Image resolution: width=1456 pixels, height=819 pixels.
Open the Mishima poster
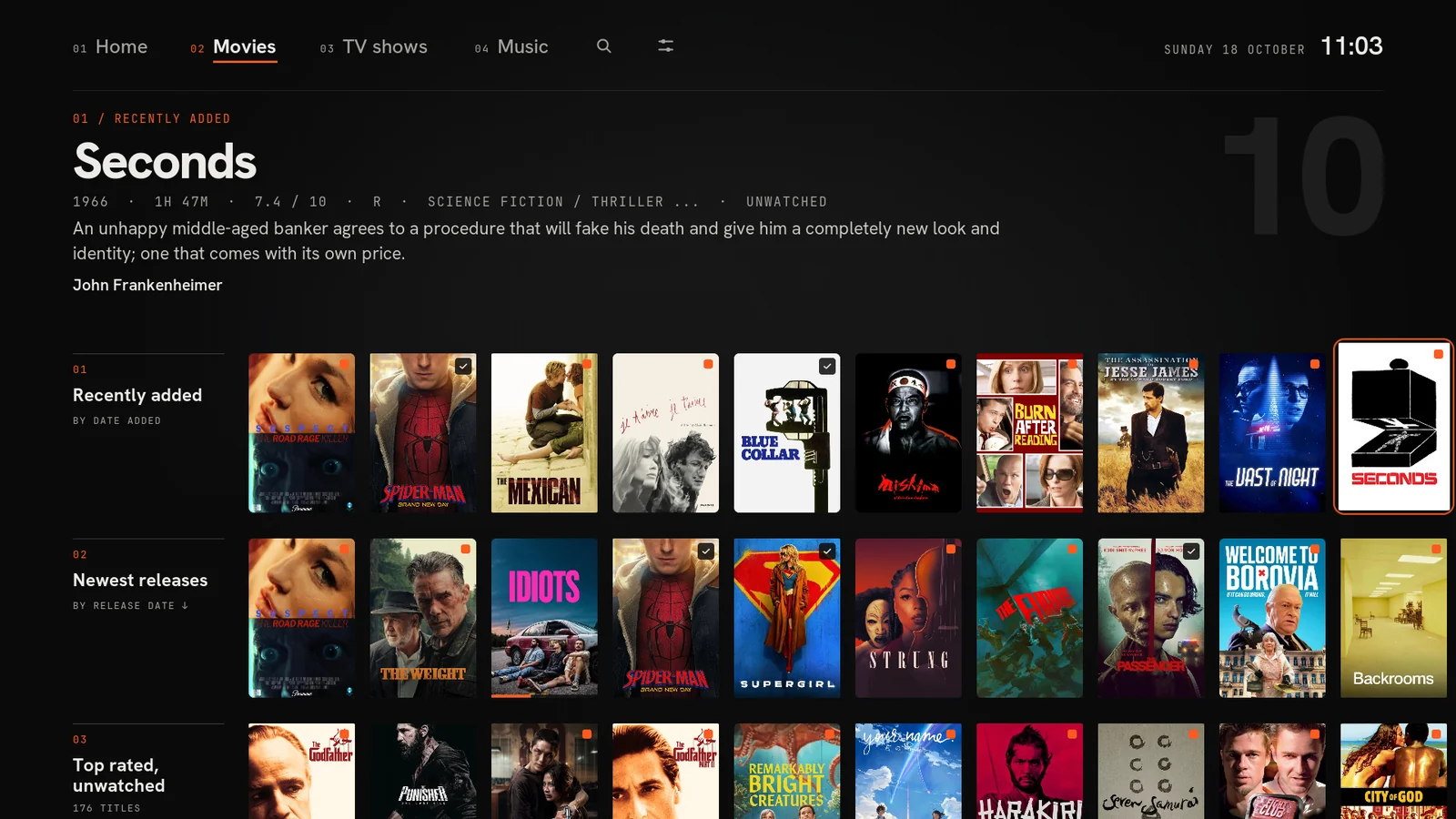pyautogui.click(x=908, y=433)
